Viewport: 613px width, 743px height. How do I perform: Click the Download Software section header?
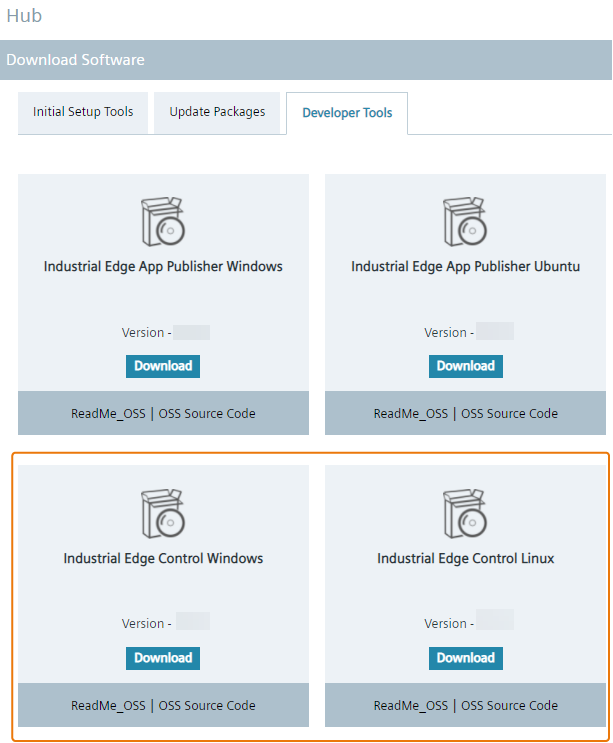76,60
